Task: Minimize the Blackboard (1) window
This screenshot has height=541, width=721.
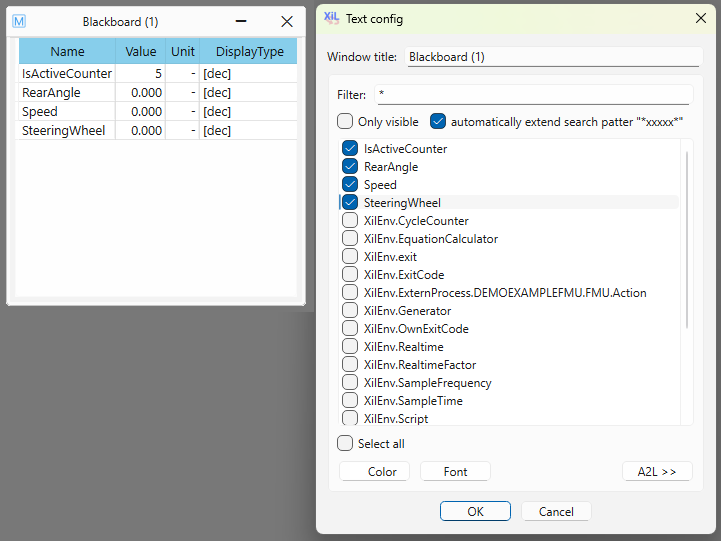Action: pyautogui.click(x=241, y=21)
